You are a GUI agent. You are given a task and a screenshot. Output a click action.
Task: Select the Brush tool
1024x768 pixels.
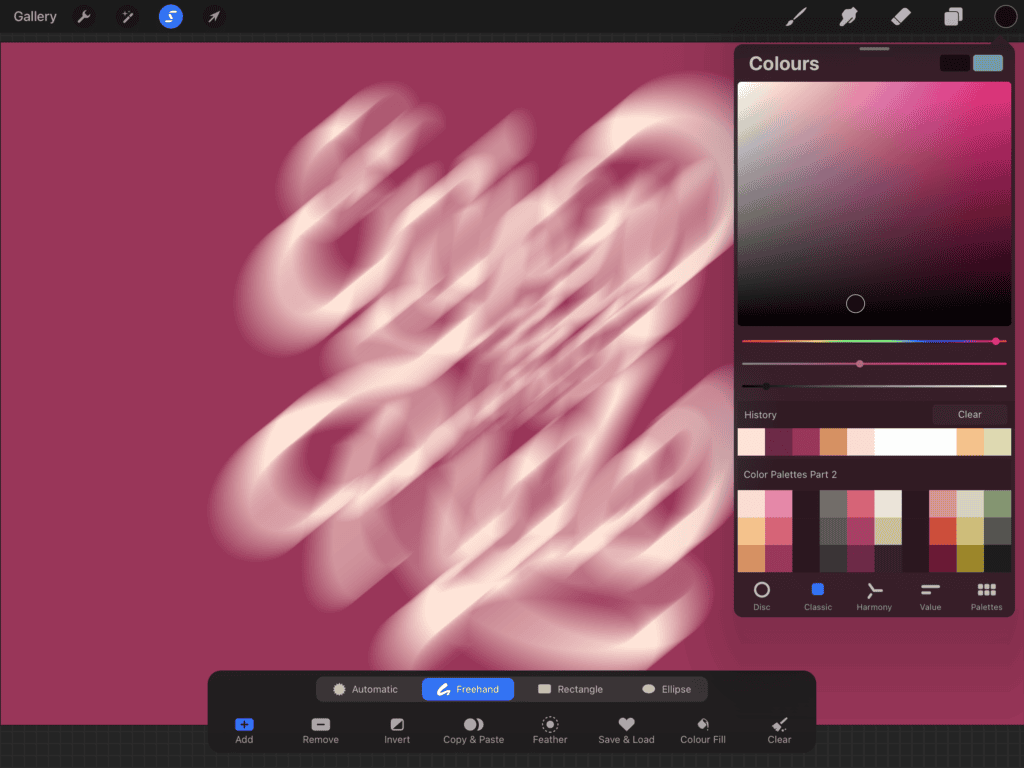(796, 16)
